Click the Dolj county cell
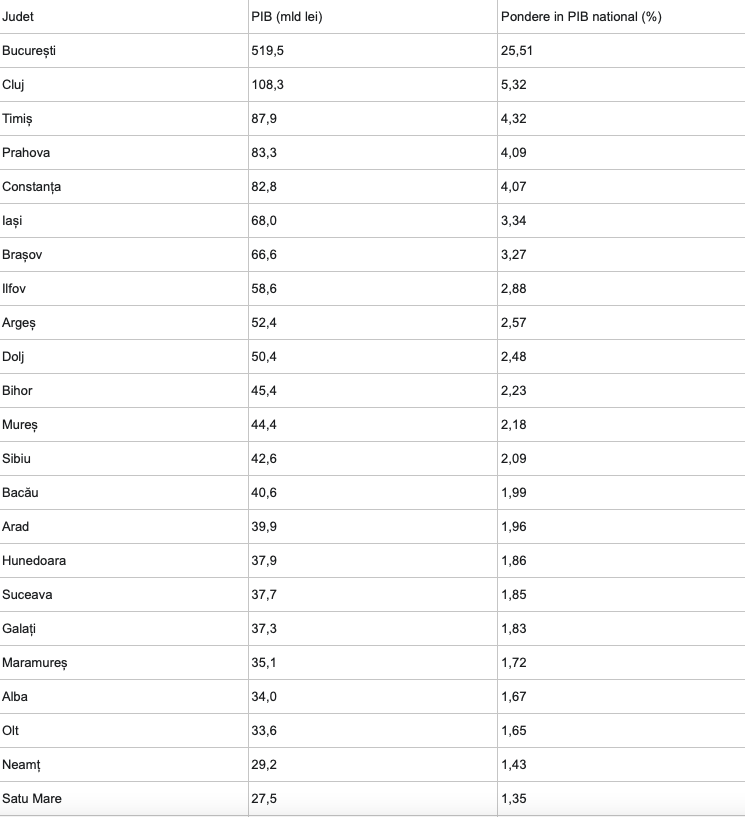 (14, 357)
